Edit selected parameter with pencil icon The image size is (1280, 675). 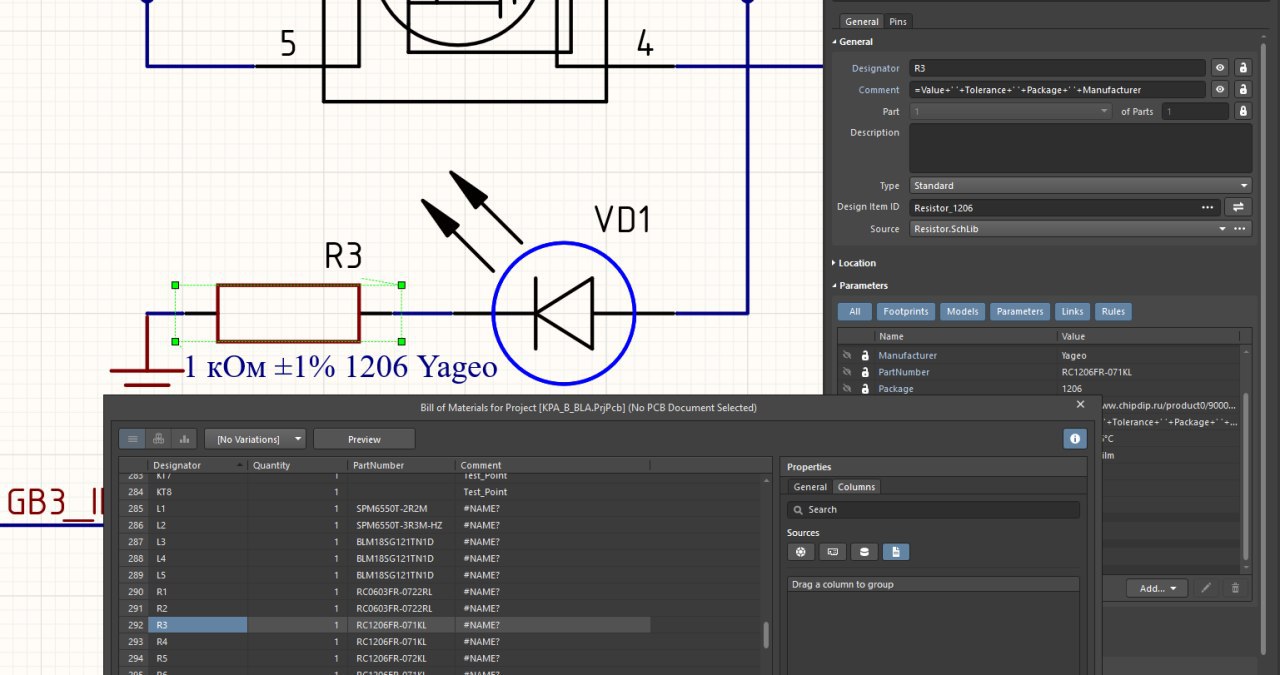[x=1206, y=588]
